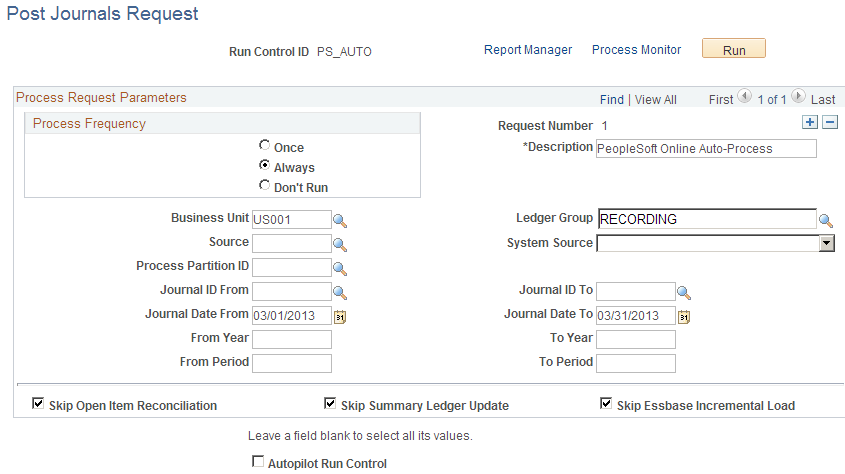
Task: Click the Journal ID To field
Action: pyautogui.click(x=635, y=291)
